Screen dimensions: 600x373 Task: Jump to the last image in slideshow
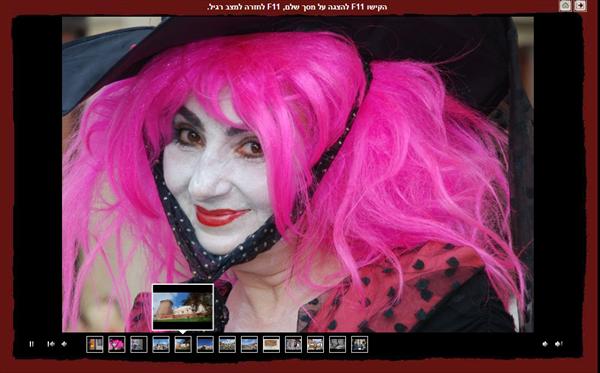[x=558, y=344]
